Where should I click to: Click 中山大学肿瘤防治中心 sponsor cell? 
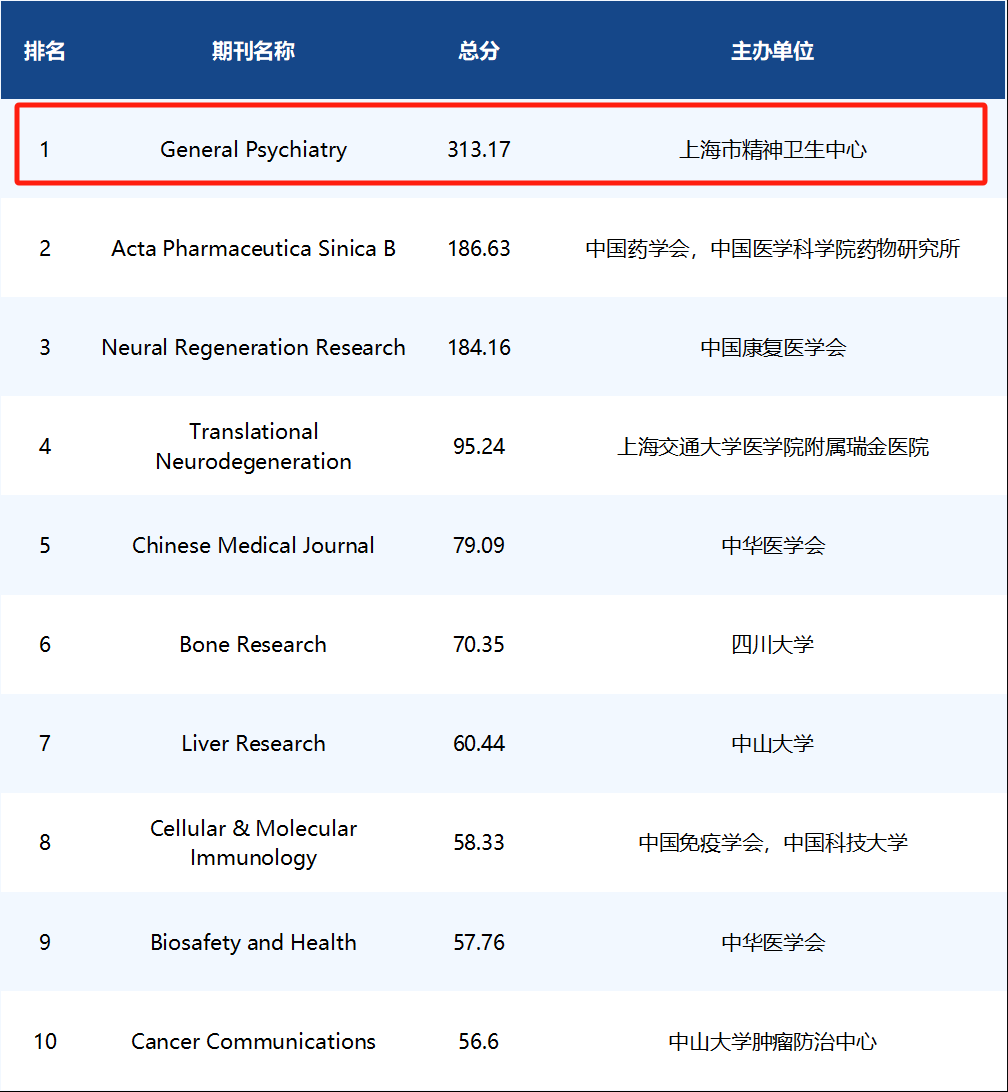pos(773,1041)
